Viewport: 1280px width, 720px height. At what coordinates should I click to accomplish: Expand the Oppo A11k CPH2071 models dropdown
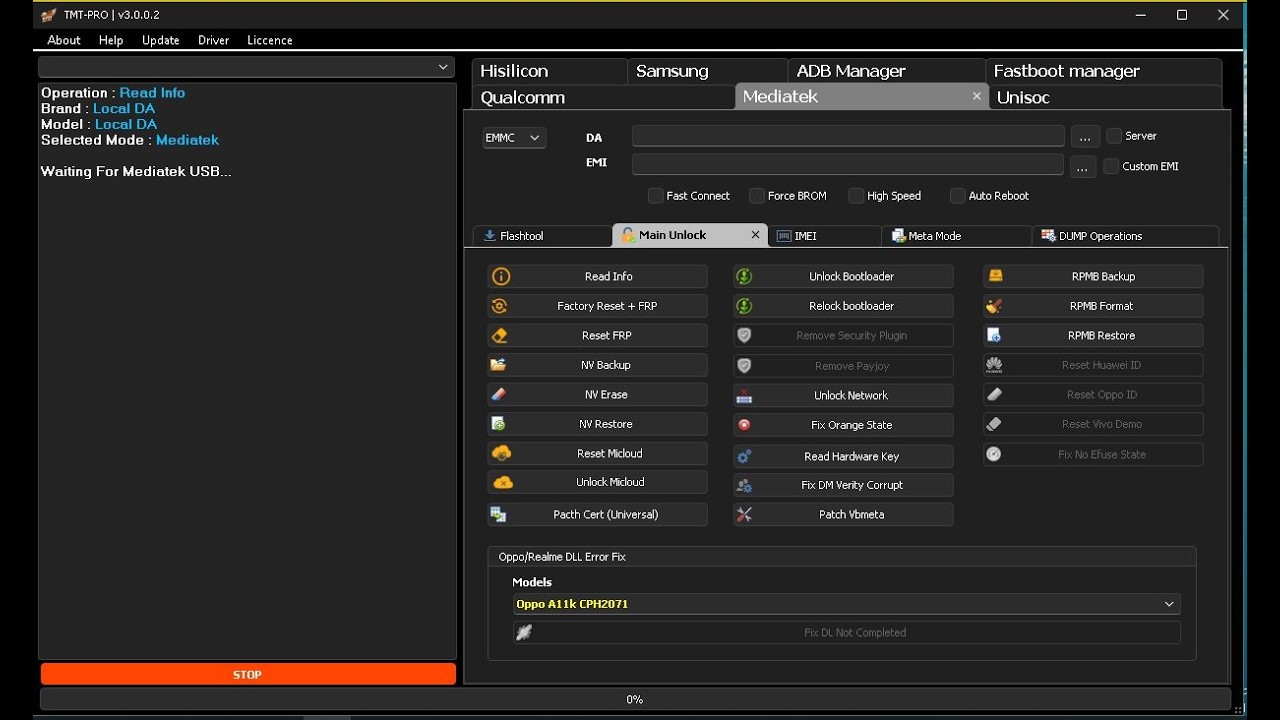pyautogui.click(x=847, y=604)
